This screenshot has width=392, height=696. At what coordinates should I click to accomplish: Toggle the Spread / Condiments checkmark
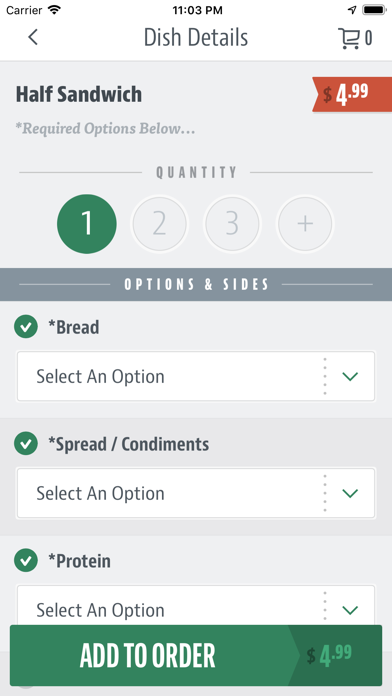26,443
